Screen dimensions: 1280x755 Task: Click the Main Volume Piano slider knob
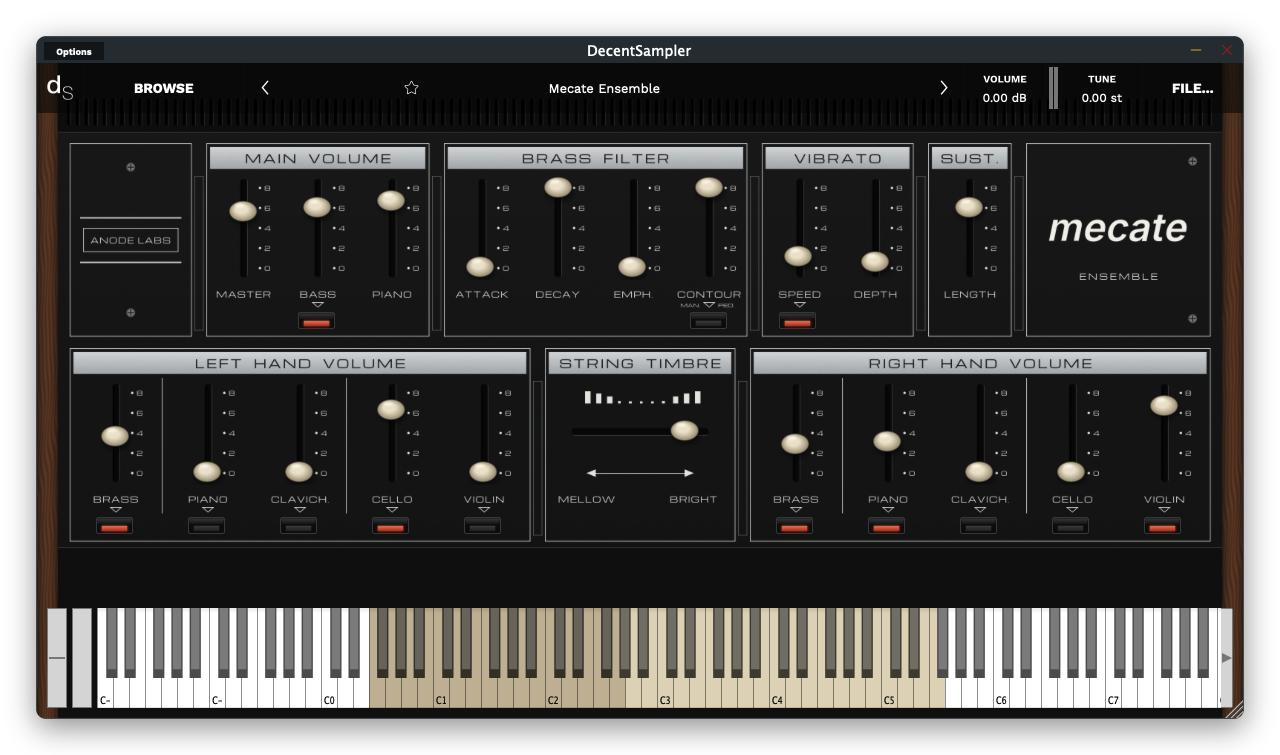coord(391,201)
